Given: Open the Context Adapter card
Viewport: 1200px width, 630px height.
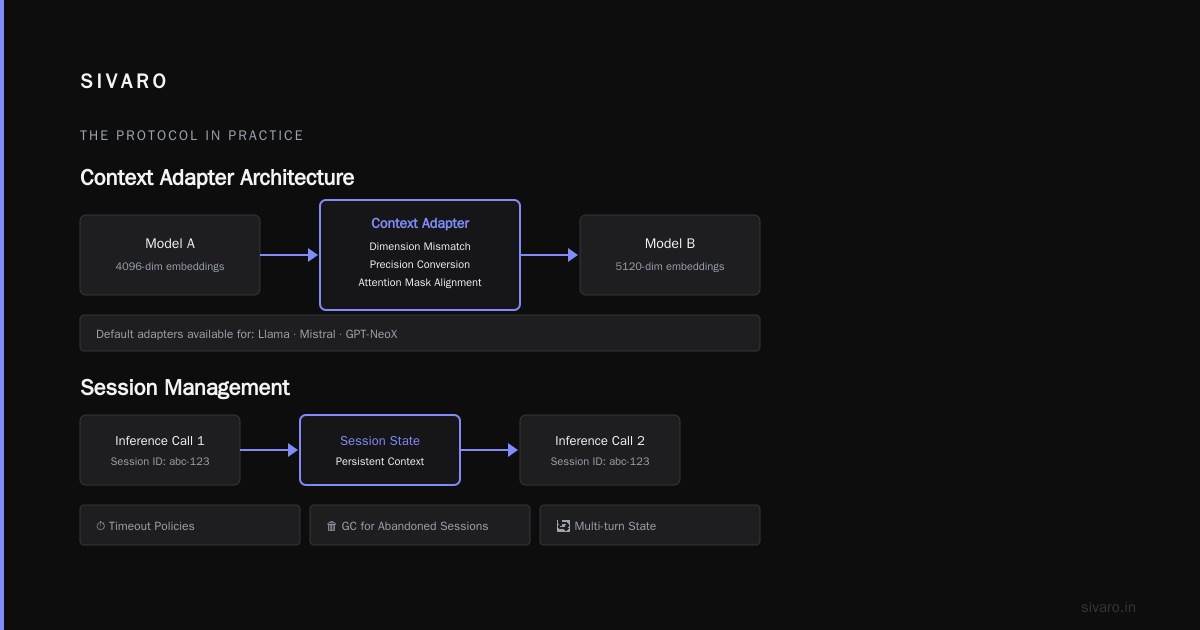Looking at the screenshot, I should (420, 255).
